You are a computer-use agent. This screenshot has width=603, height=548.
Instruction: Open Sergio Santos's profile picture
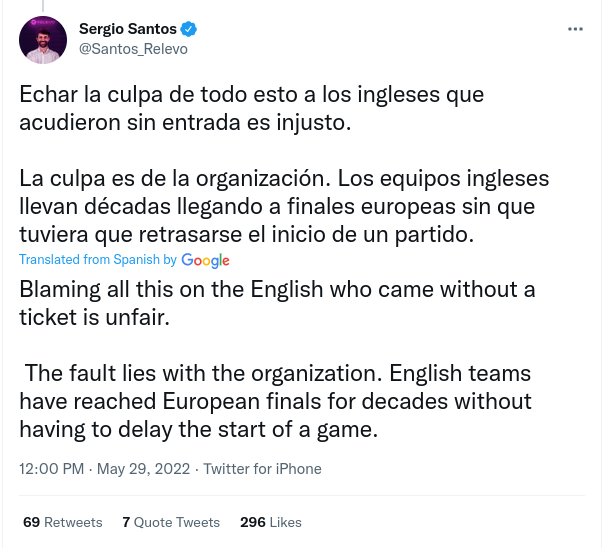[44, 40]
